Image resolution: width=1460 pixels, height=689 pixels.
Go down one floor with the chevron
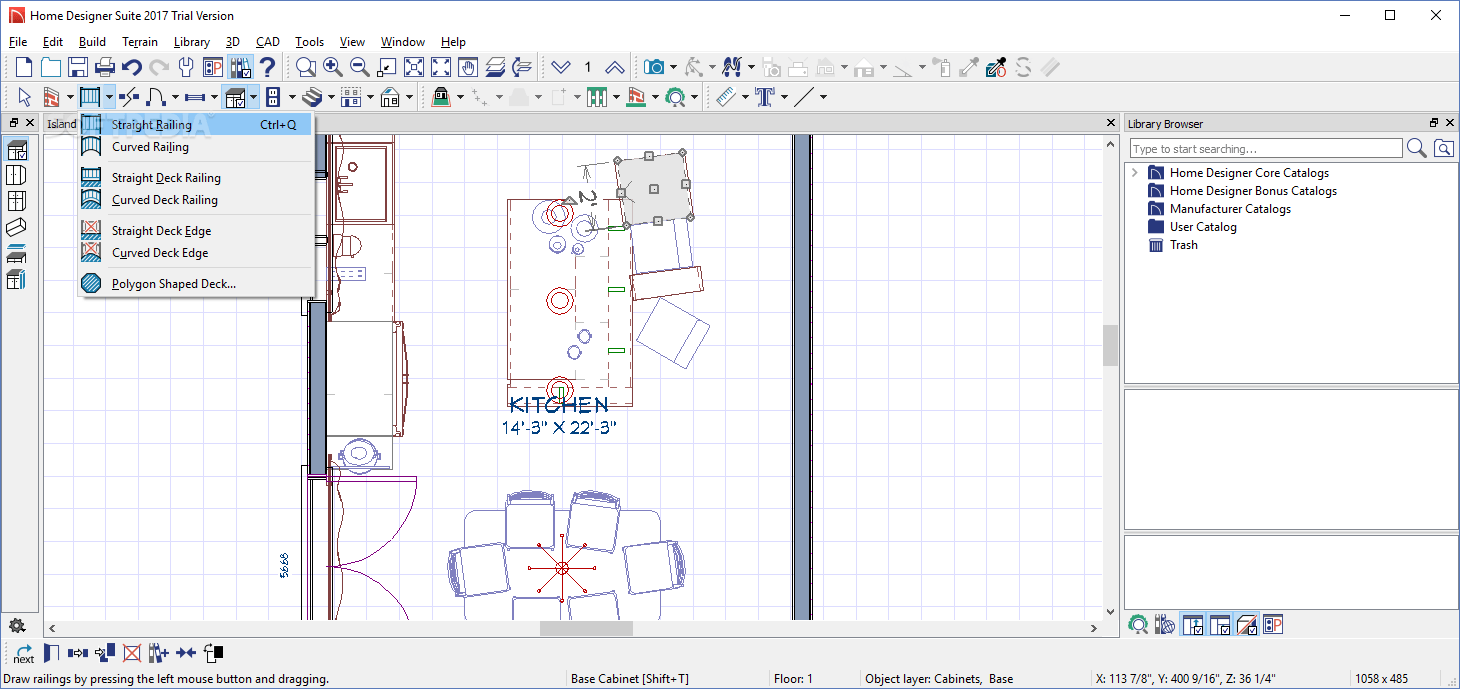[x=561, y=67]
